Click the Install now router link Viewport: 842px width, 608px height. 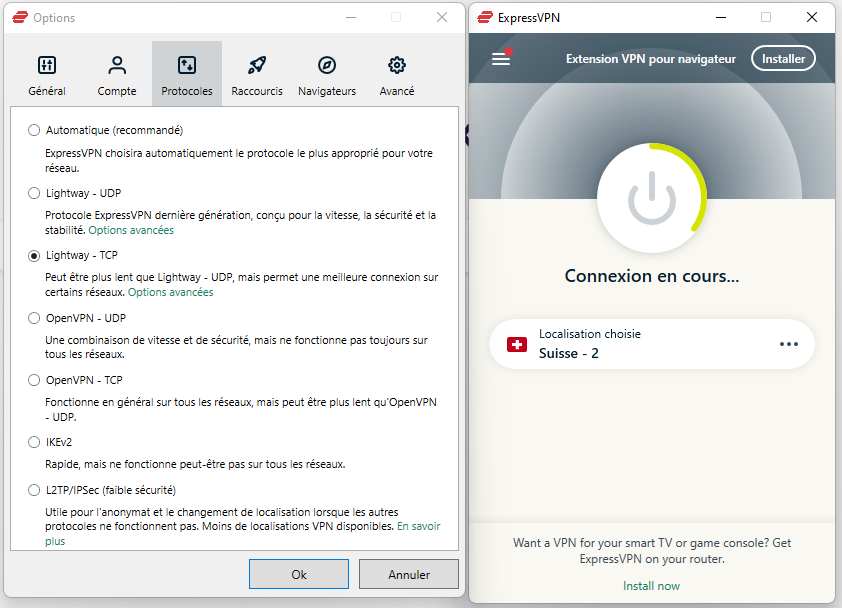coord(651,586)
